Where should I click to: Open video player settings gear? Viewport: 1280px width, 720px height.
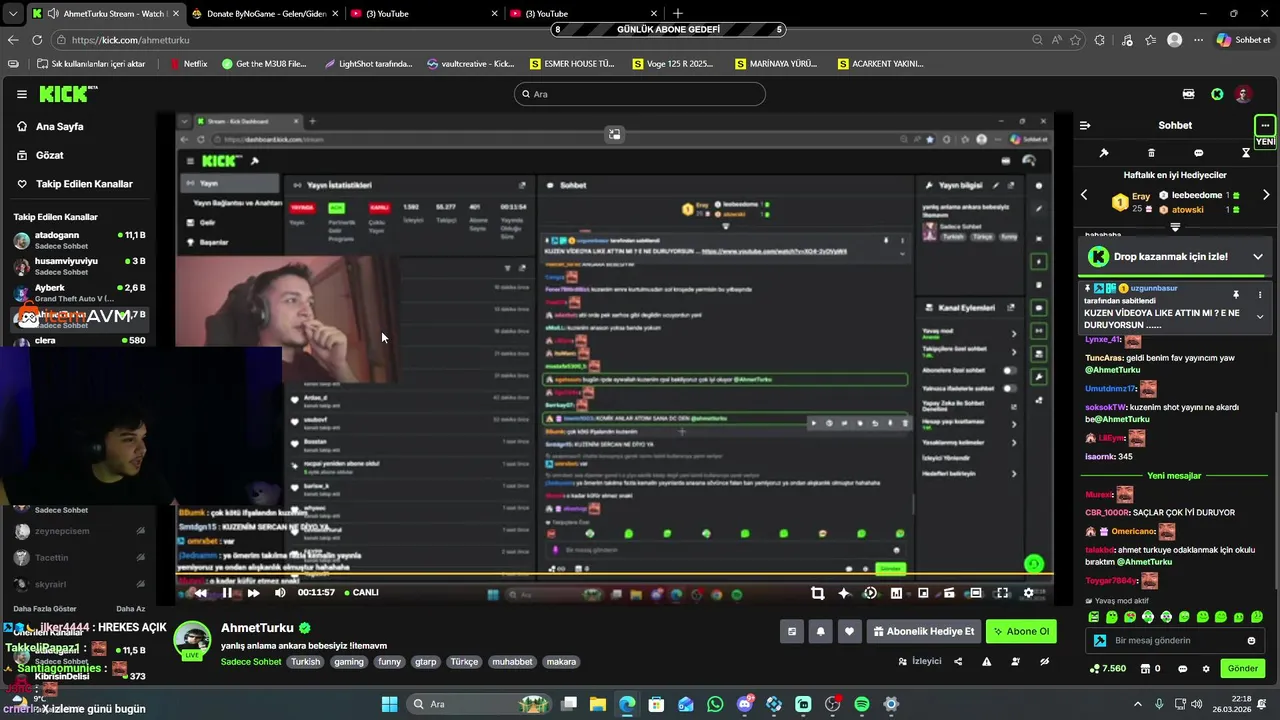pyautogui.click(x=1028, y=593)
